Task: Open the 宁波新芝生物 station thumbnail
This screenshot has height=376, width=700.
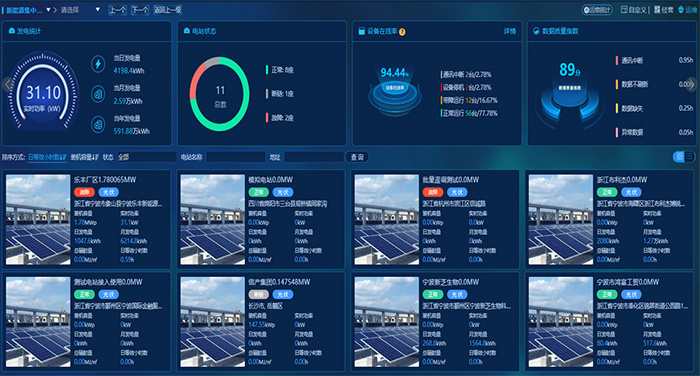Action: (387, 322)
